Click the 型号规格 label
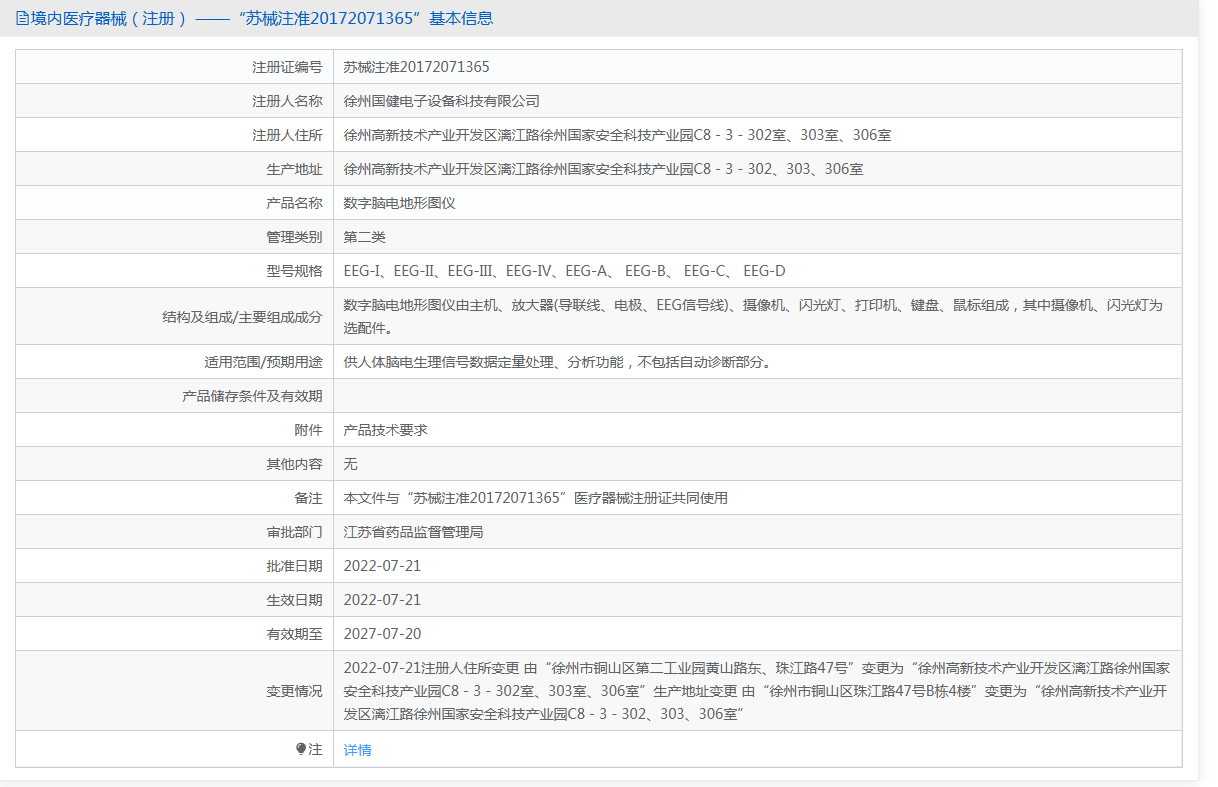Image resolution: width=1218 pixels, height=787 pixels. click(294, 271)
